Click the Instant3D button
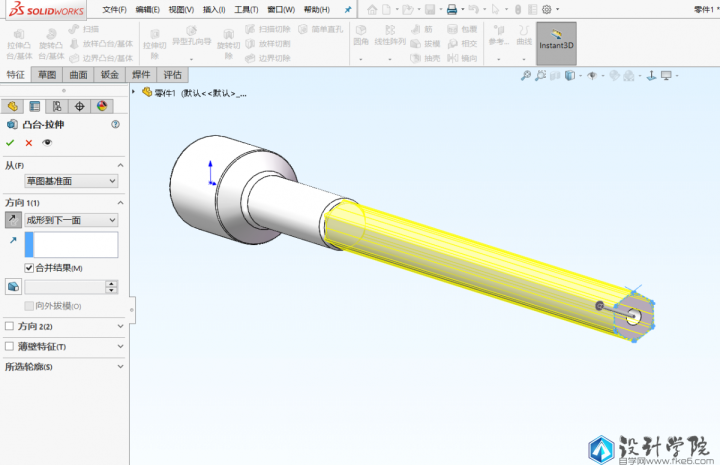 click(556, 44)
